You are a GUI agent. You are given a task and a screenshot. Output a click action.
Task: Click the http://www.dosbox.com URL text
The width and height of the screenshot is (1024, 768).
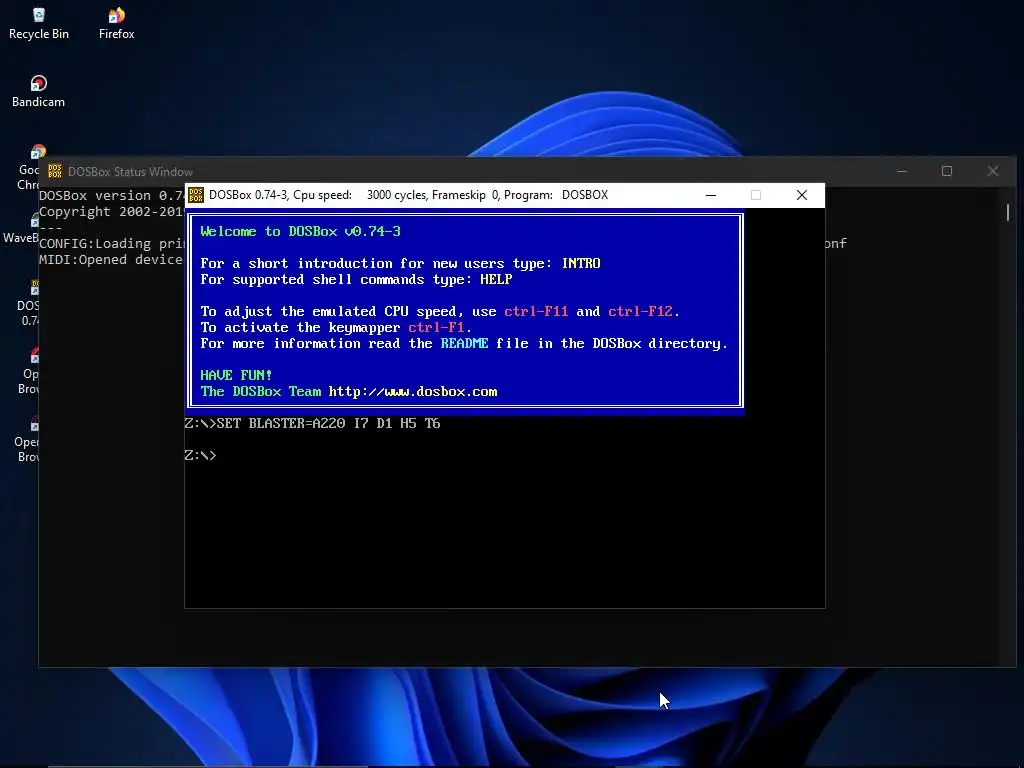(x=413, y=391)
